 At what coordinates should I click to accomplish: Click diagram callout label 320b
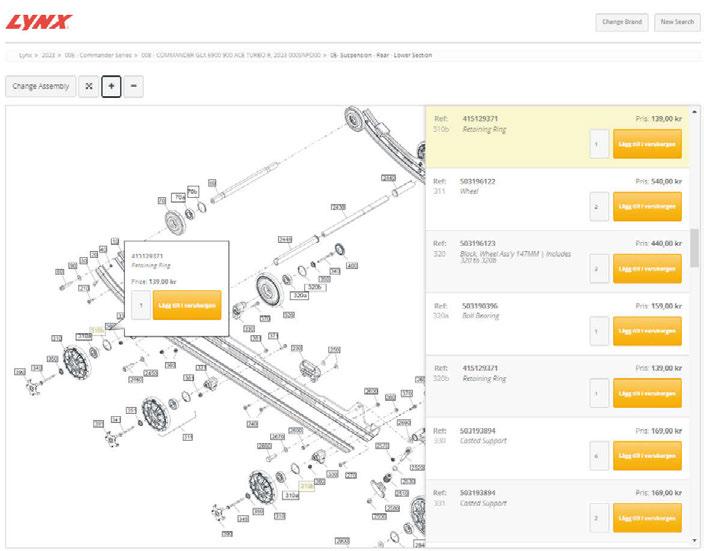315,287
